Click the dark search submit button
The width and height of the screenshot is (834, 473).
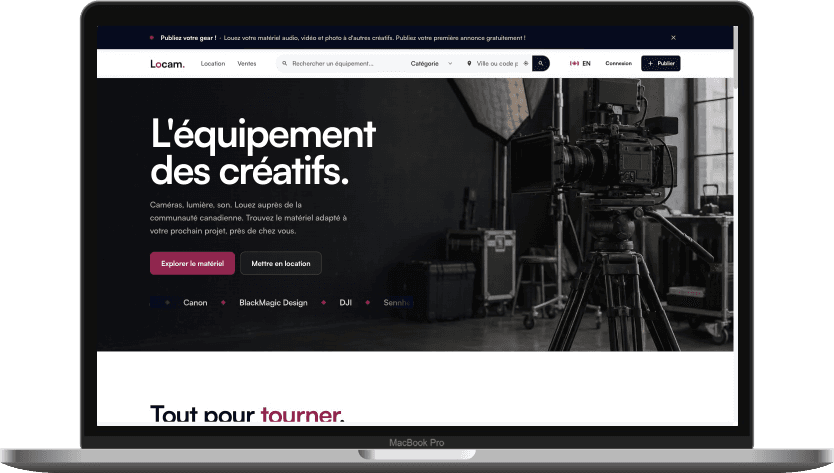point(541,63)
